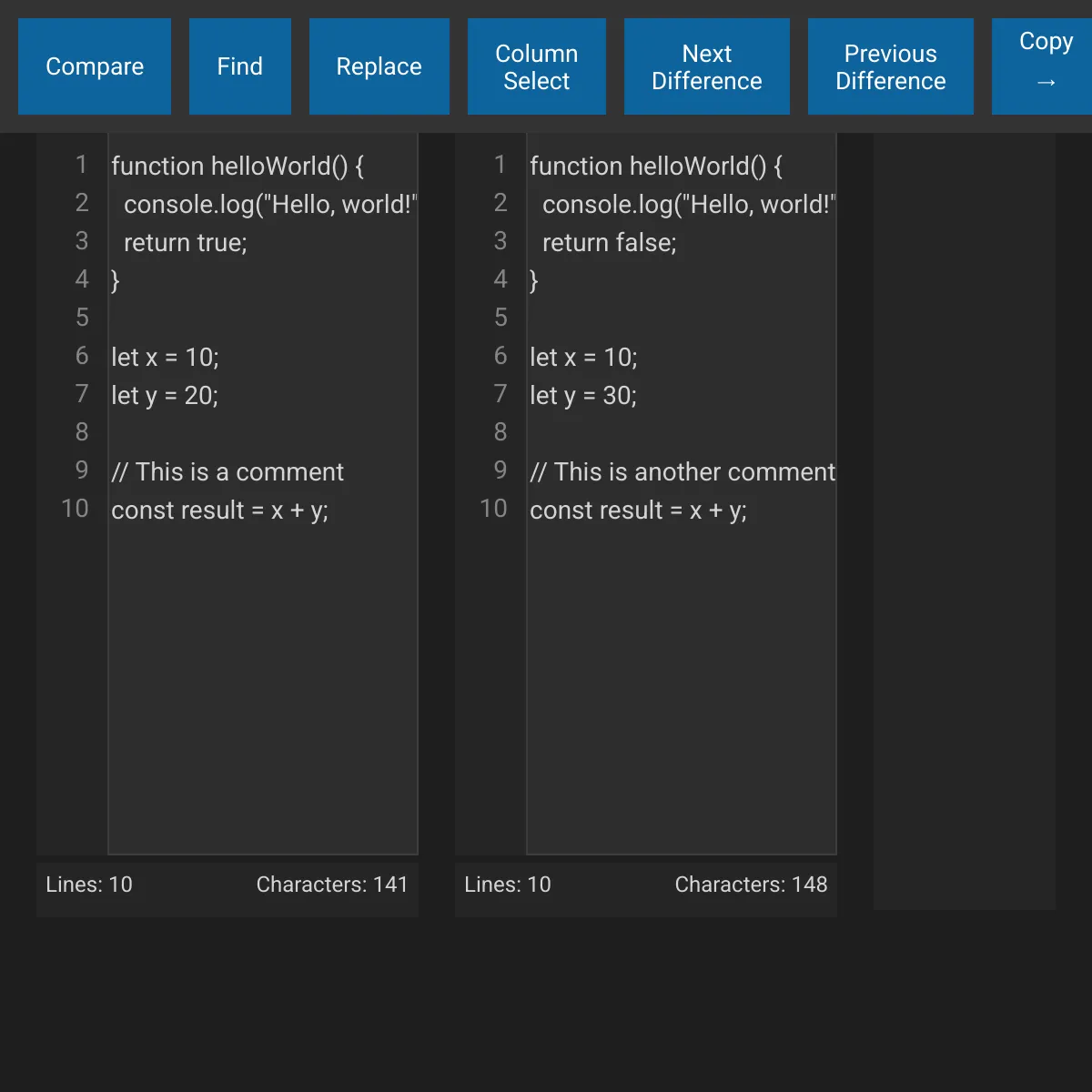Click 'return true;' in the left pane
This screenshot has width=1092, height=1092.
pos(186,242)
